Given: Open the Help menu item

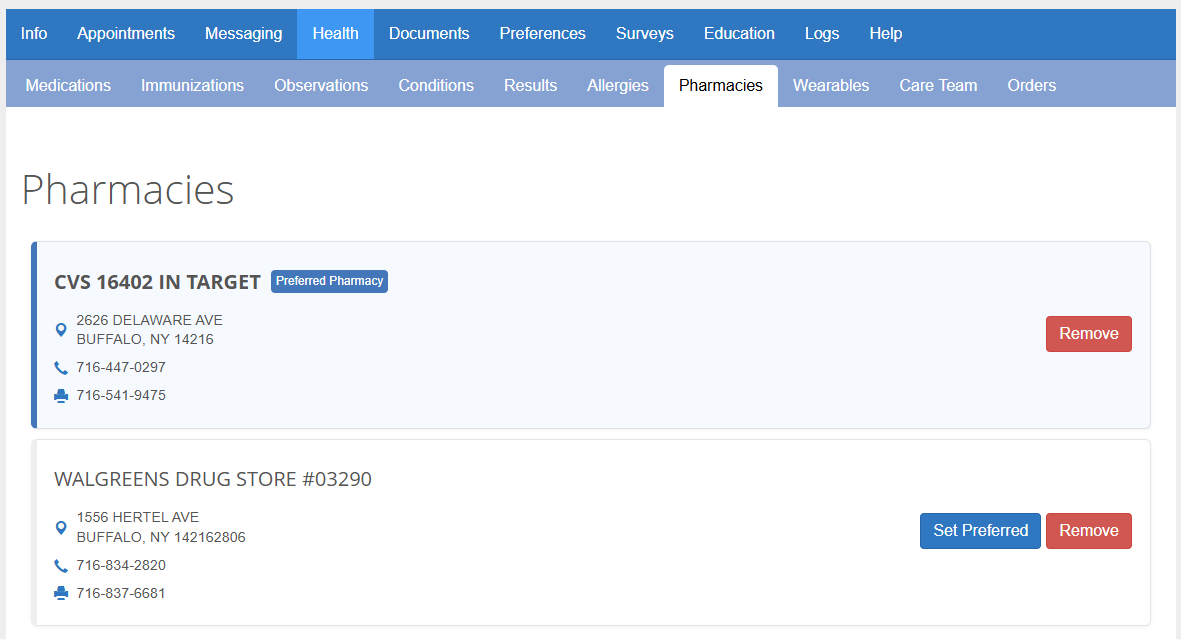Looking at the screenshot, I should click(886, 34).
